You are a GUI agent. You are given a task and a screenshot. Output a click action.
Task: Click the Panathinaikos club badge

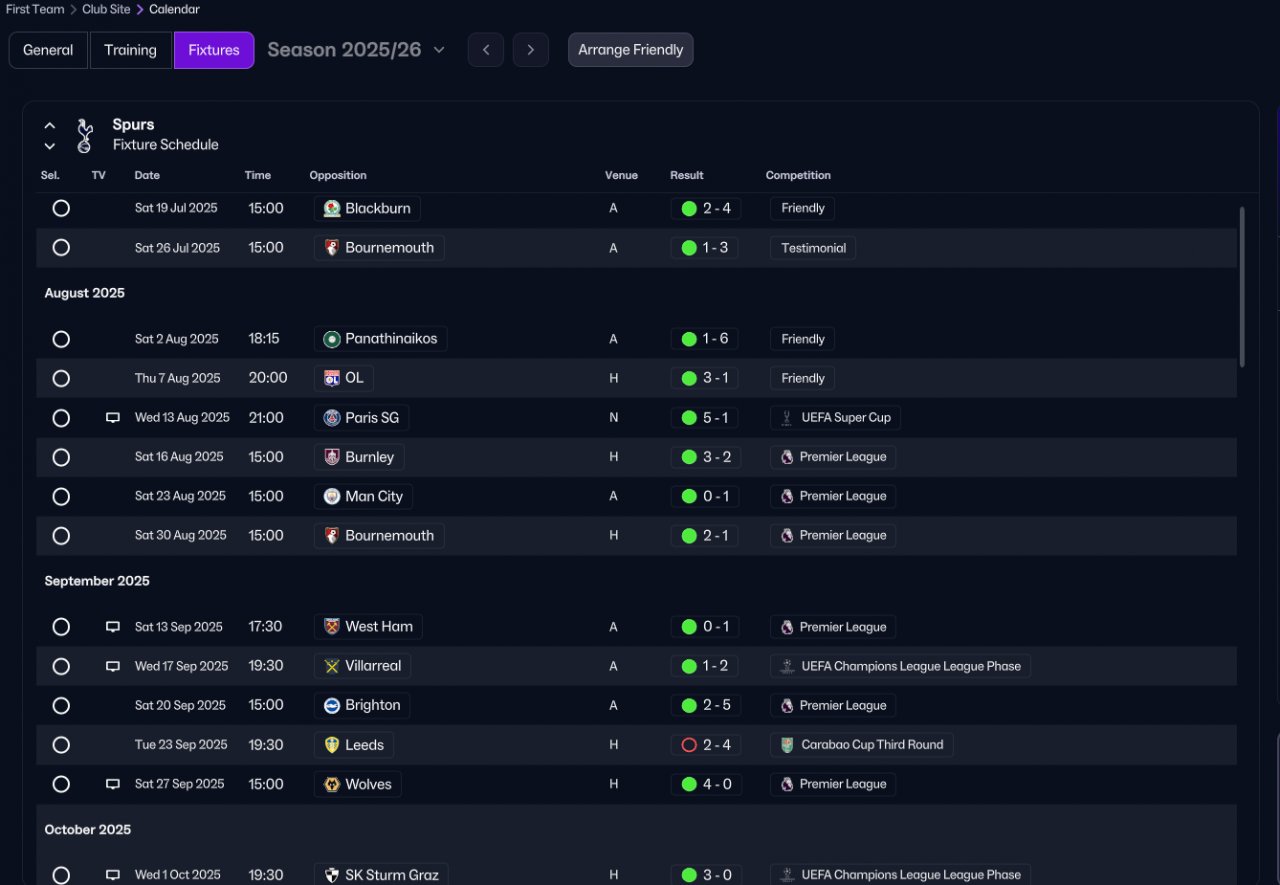tap(332, 339)
